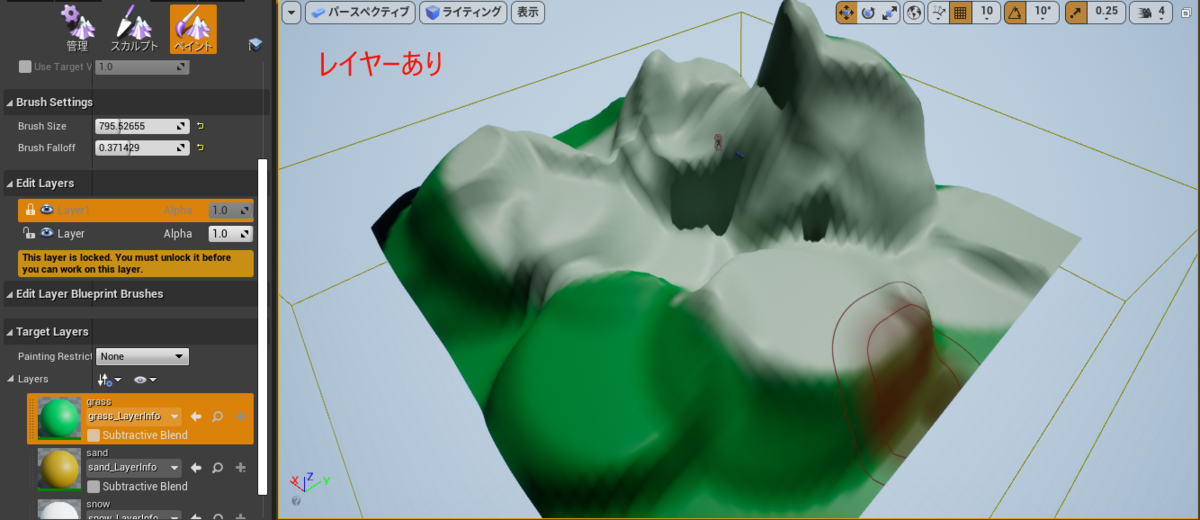The image size is (1200, 520).
Task: Open the 表示 show menu
Action: pyautogui.click(x=528, y=12)
